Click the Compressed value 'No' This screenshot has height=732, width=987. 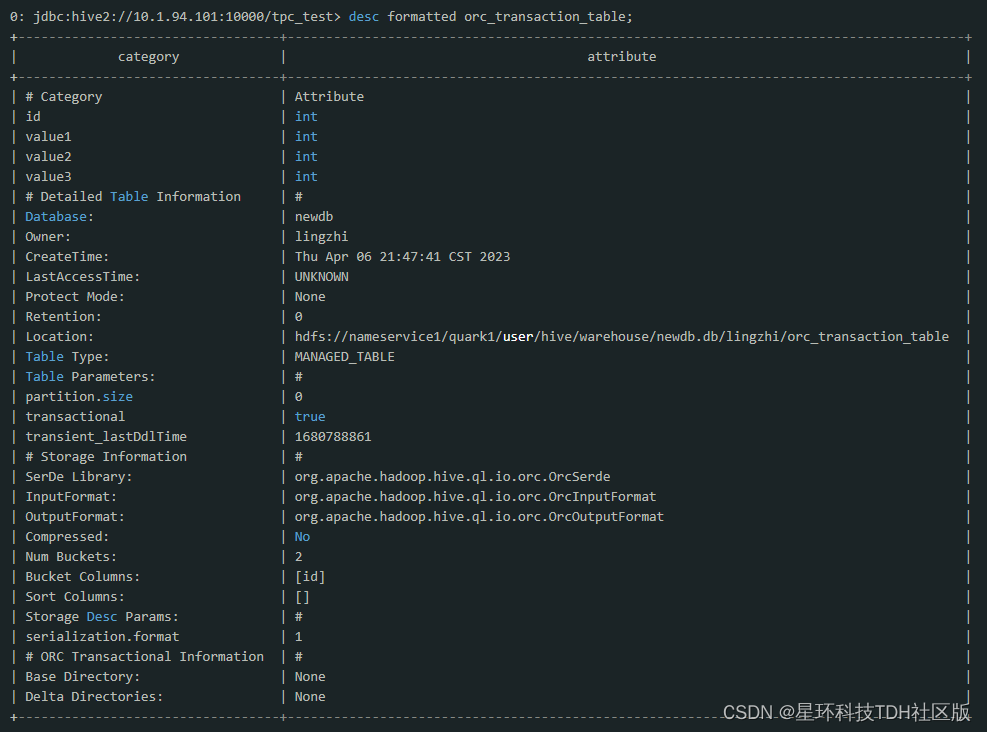(x=302, y=537)
